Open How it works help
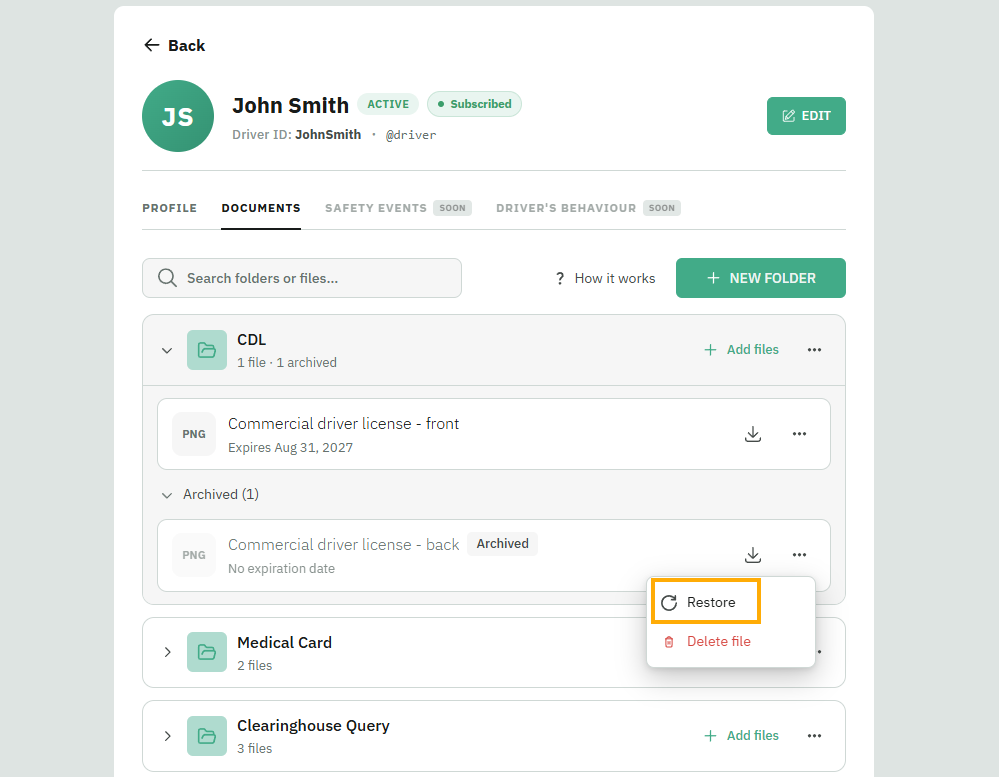The width and height of the screenshot is (999, 777). 605,278
